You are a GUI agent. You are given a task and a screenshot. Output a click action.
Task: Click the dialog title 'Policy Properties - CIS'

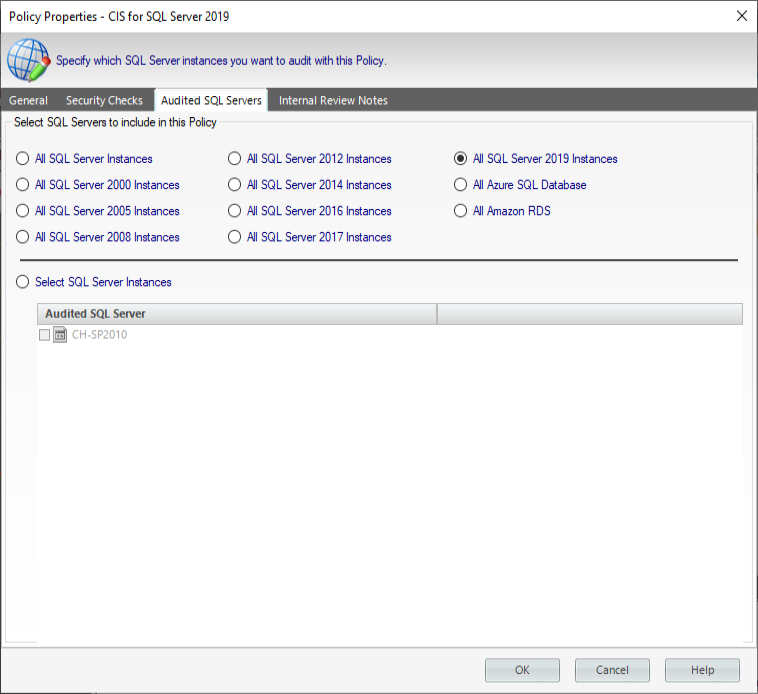119,16
